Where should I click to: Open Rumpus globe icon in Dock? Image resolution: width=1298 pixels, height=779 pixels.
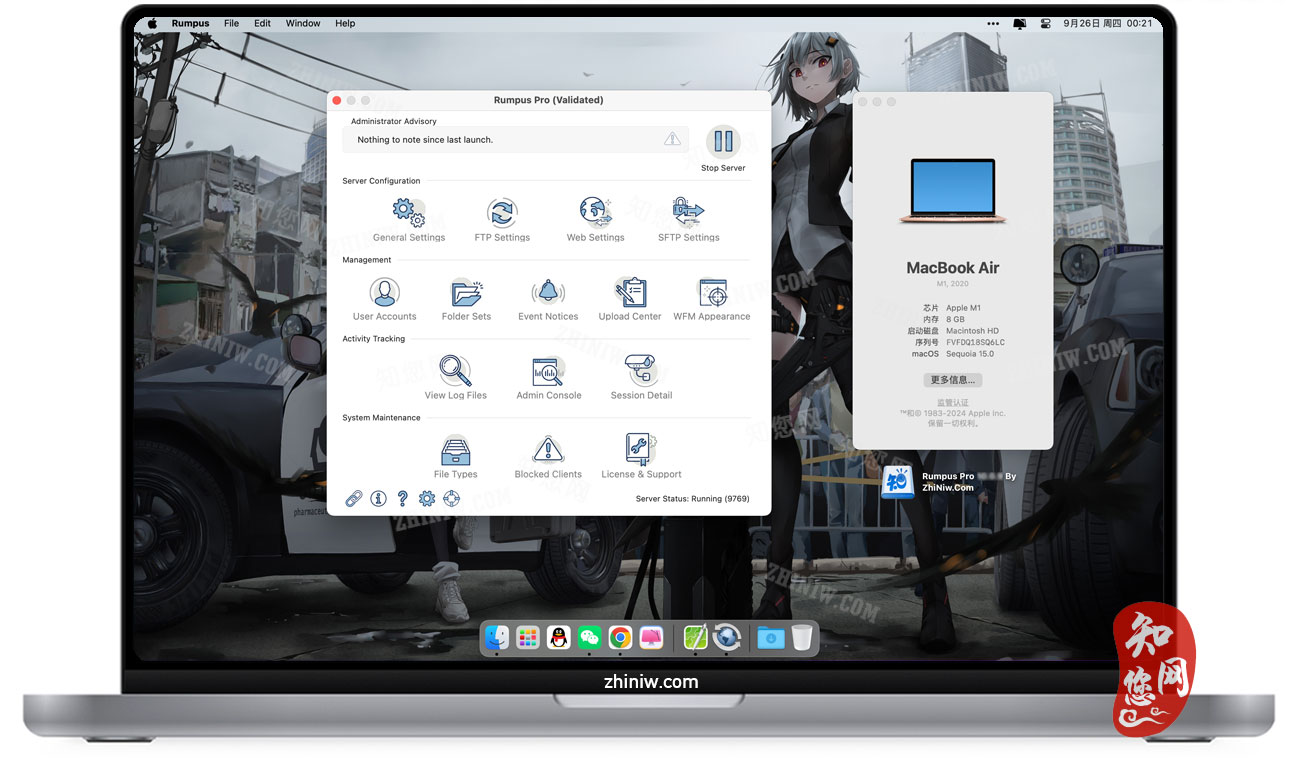point(727,637)
